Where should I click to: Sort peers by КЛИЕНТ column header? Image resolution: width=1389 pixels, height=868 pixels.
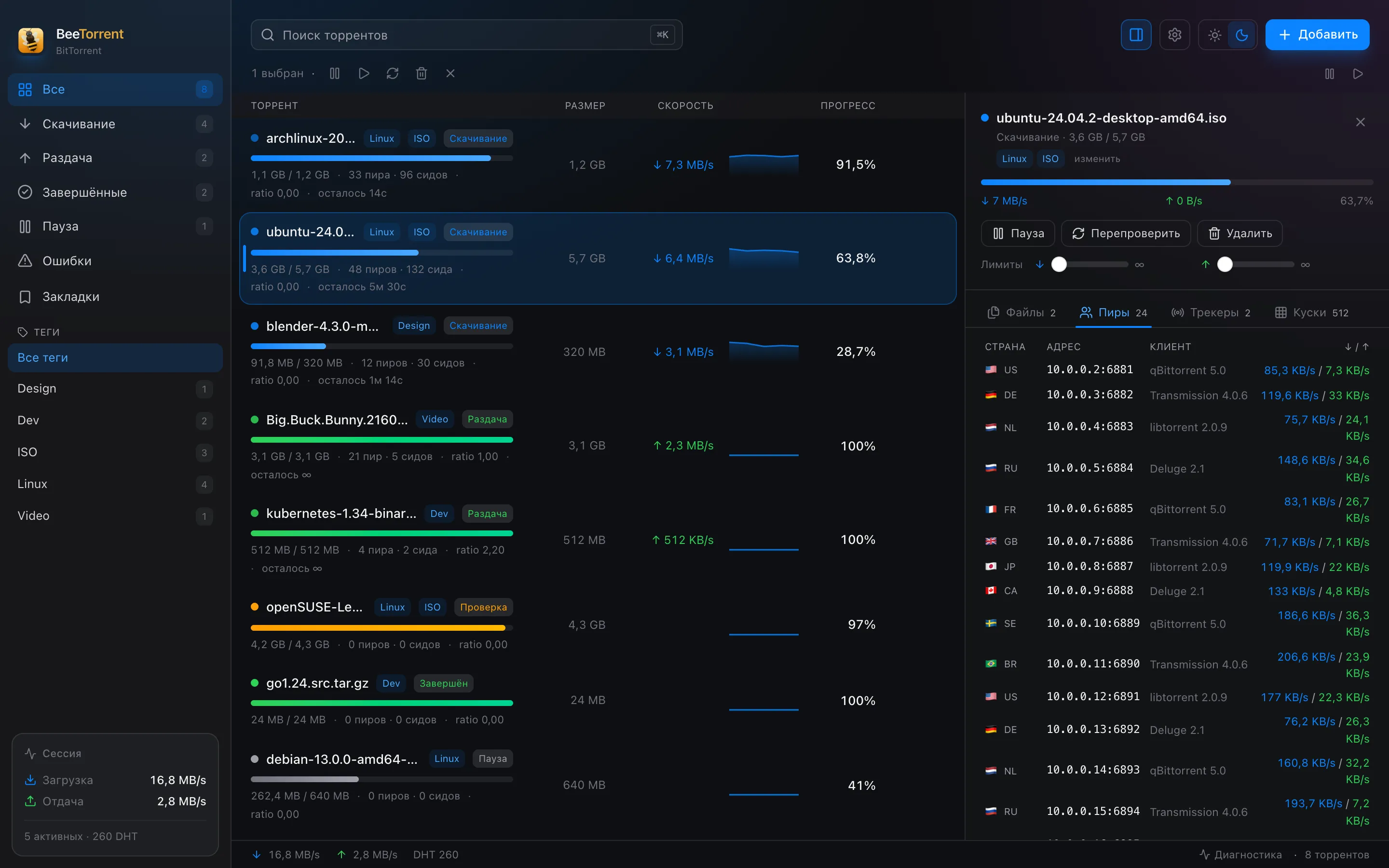tap(1171, 347)
